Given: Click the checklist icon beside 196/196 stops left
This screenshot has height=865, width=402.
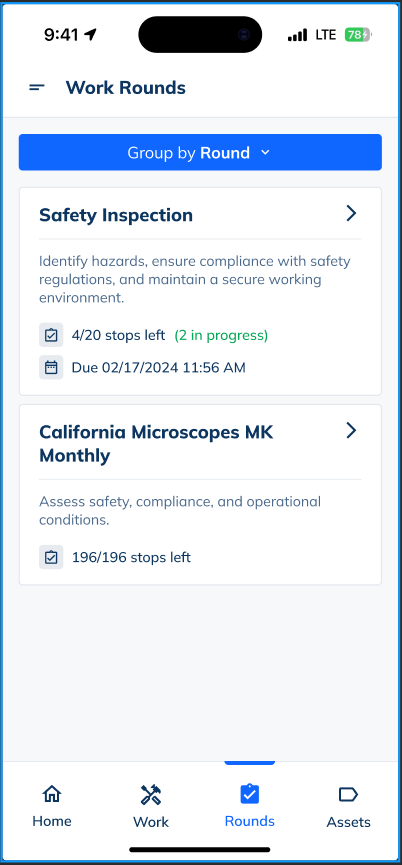Looking at the screenshot, I should coord(51,557).
